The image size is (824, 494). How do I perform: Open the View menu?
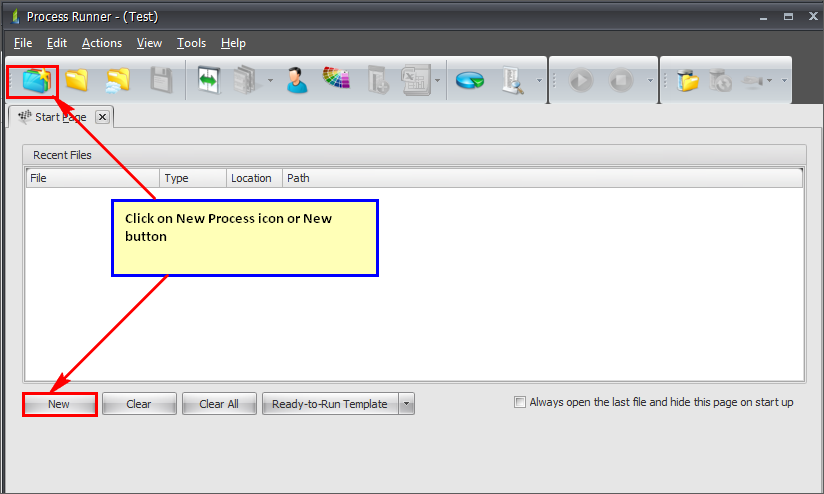149,43
